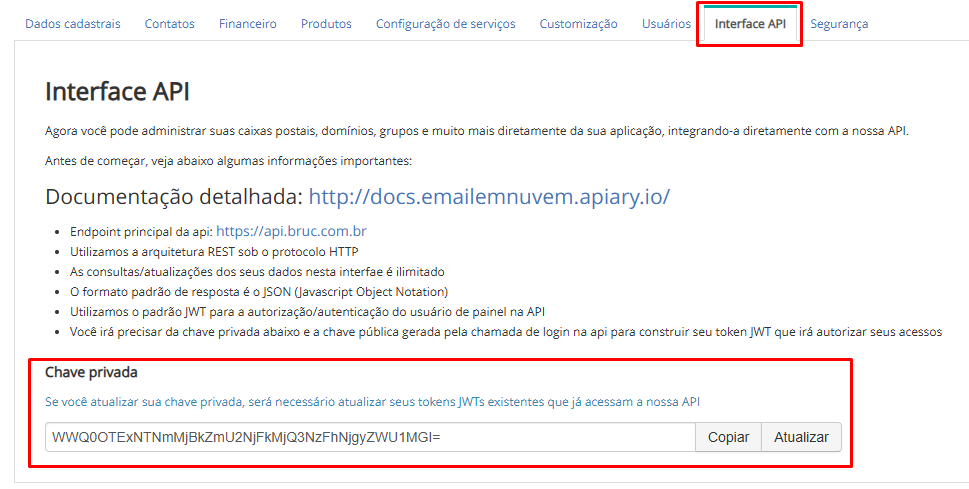This screenshot has width=969, height=489.
Task: Click the Documentação detalhada heading text
Action: click(x=174, y=196)
